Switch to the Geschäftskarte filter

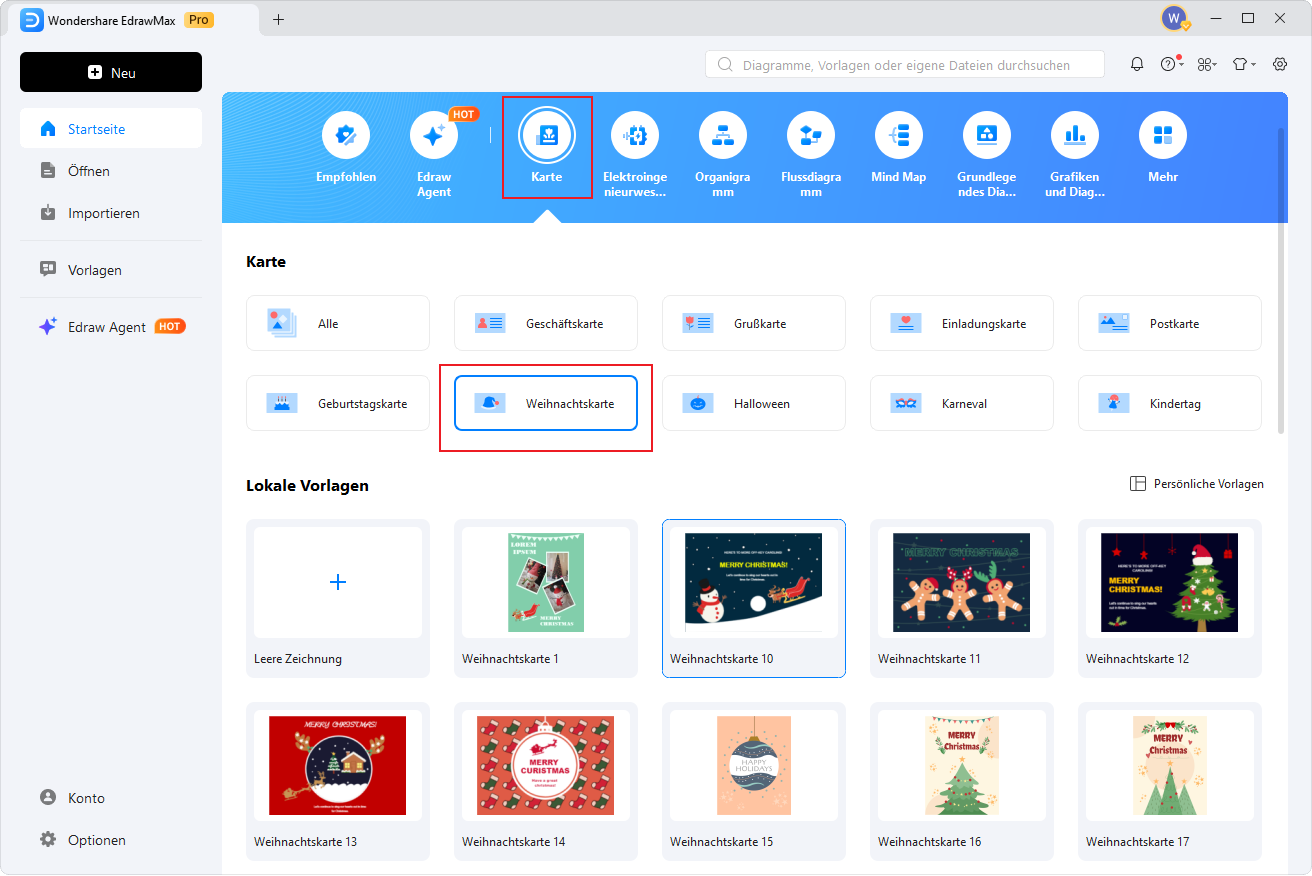tap(545, 322)
